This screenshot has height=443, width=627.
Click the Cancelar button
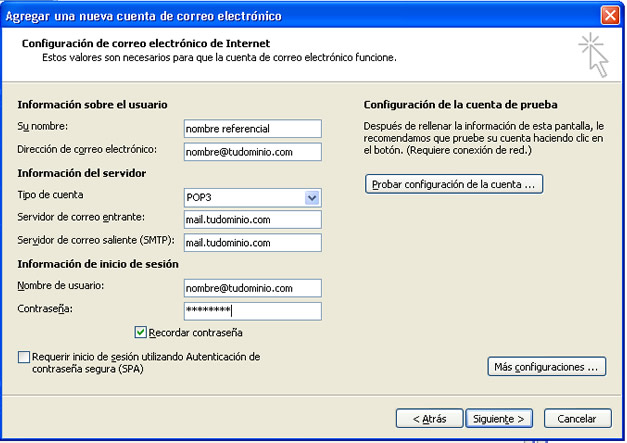(x=577, y=418)
